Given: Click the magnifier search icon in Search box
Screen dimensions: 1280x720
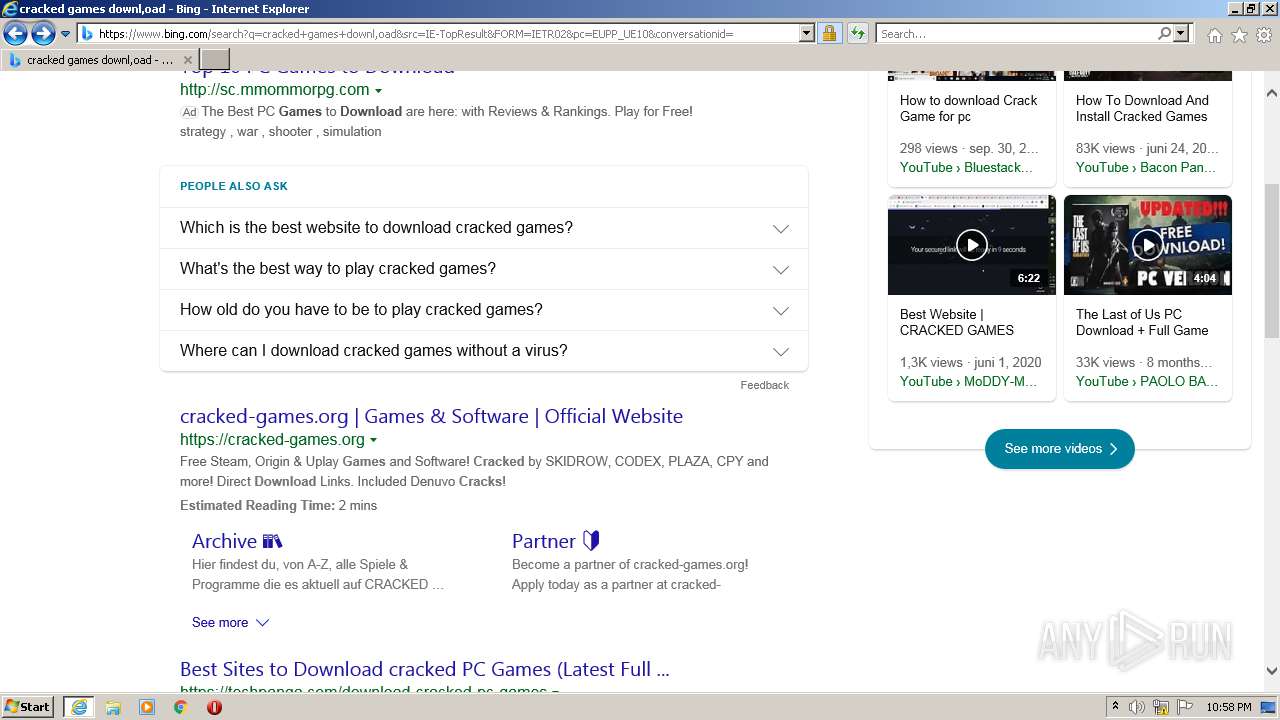Looking at the screenshot, I should click(x=1164, y=33).
